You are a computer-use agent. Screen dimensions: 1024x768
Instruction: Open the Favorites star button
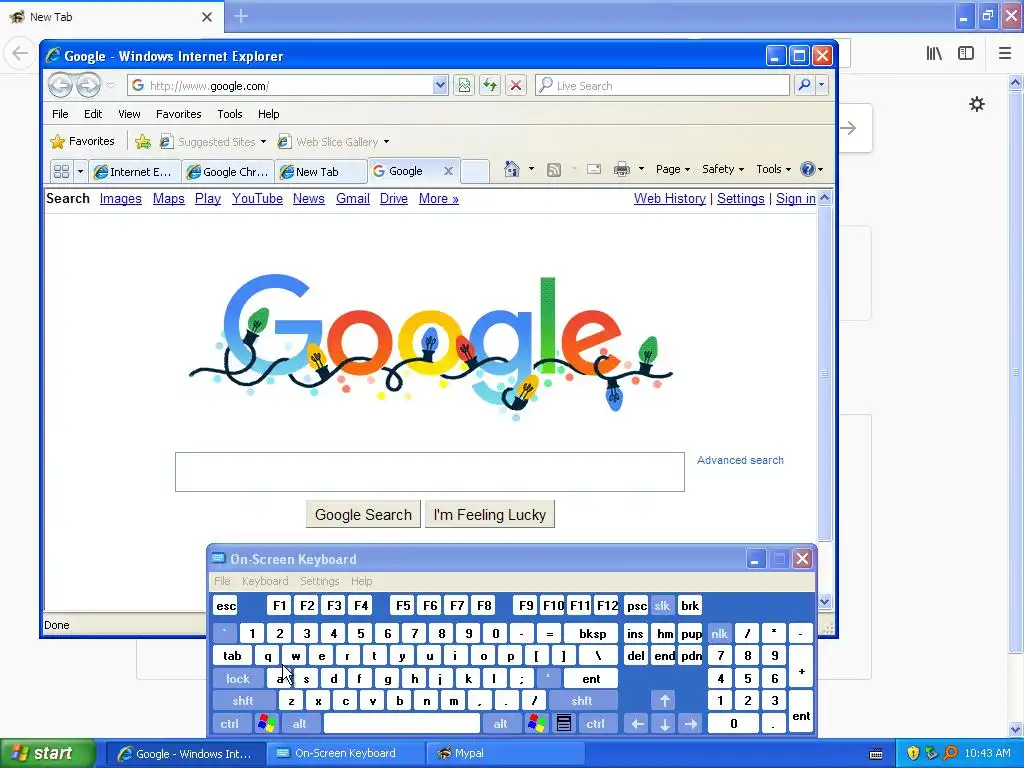[x=82, y=141]
